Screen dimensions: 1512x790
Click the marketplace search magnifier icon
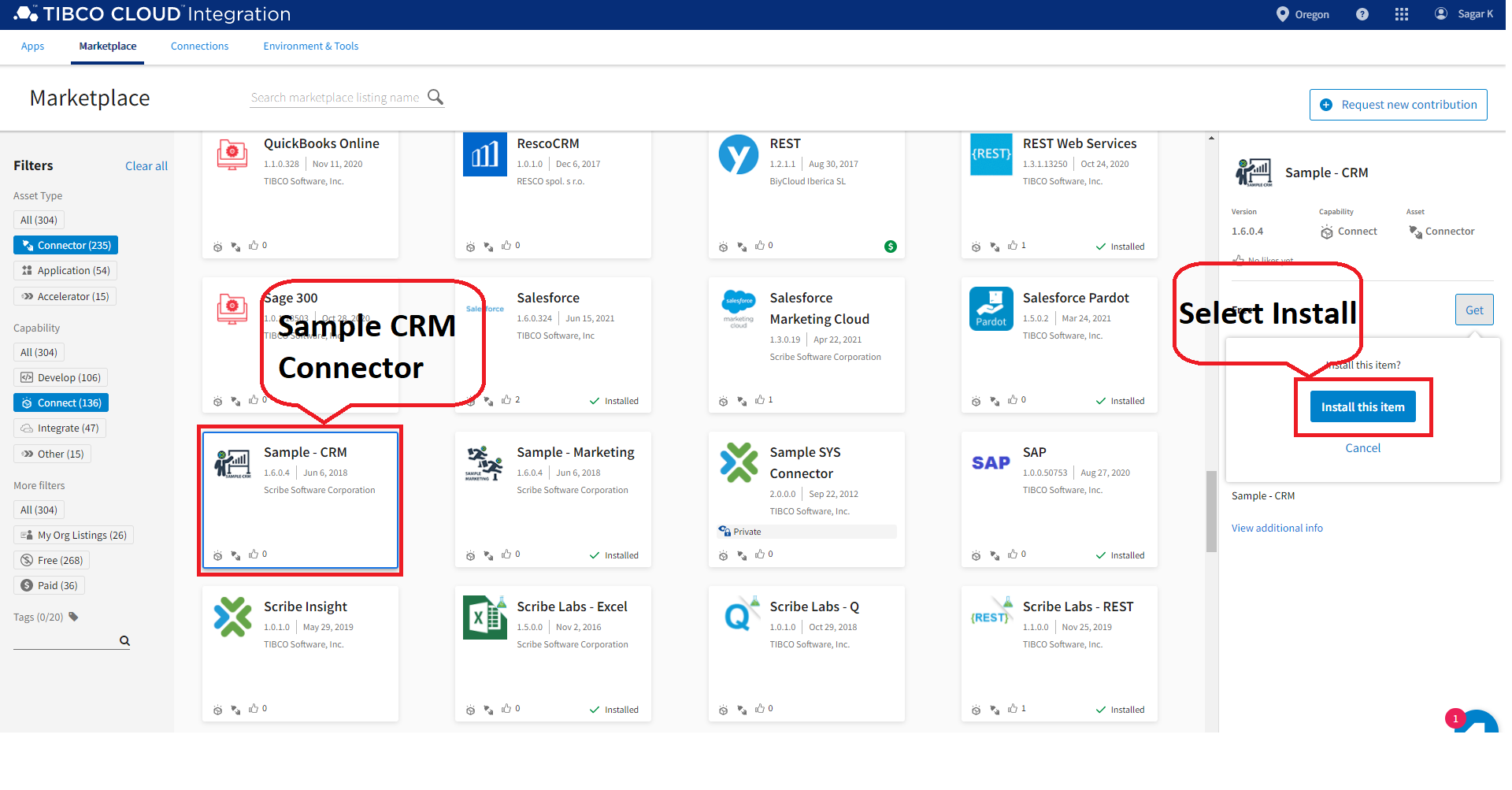pos(435,97)
